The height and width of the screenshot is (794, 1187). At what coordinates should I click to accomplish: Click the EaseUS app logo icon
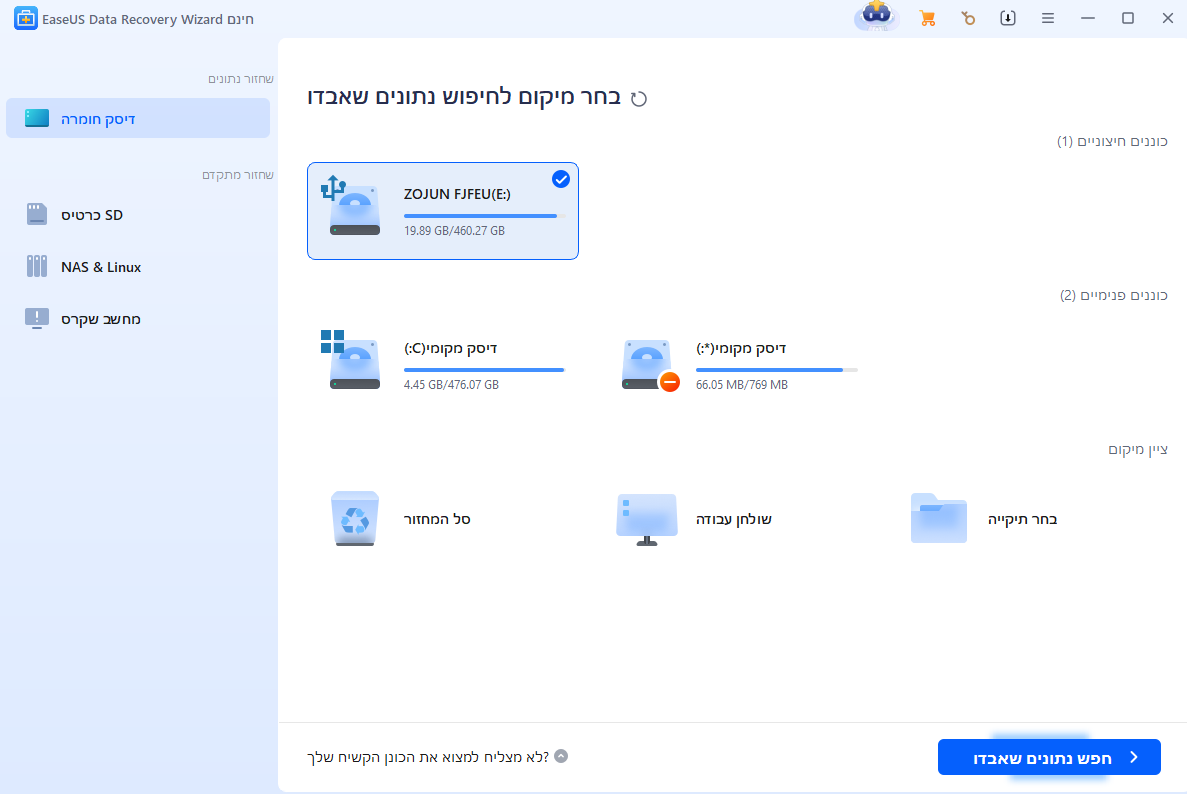(25, 19)
